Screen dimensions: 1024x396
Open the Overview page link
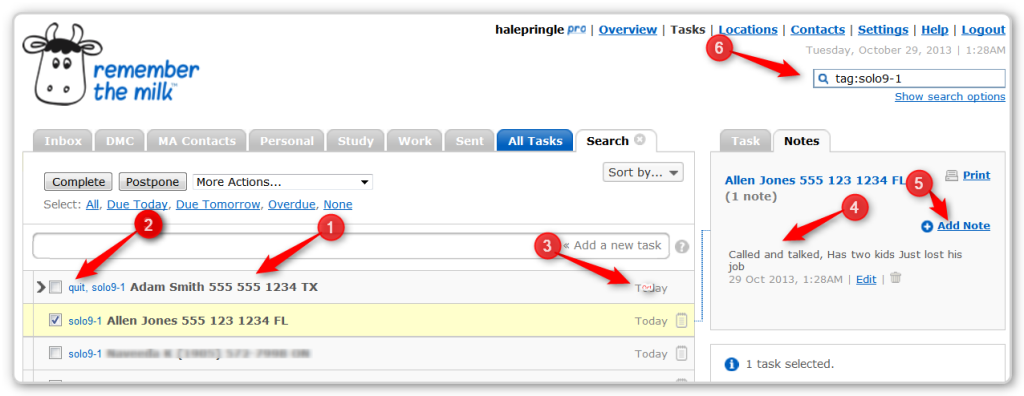pos(628,29)
